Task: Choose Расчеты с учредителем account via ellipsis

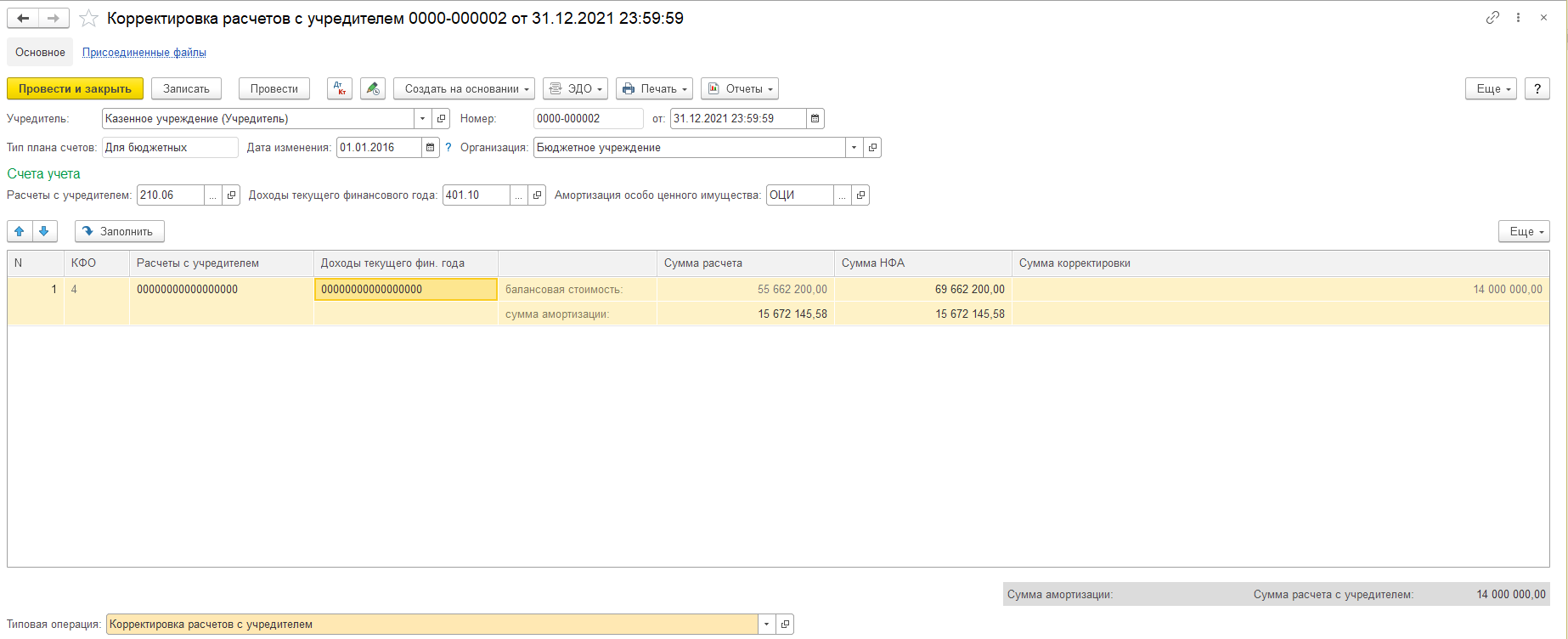Action: [213, 195]
